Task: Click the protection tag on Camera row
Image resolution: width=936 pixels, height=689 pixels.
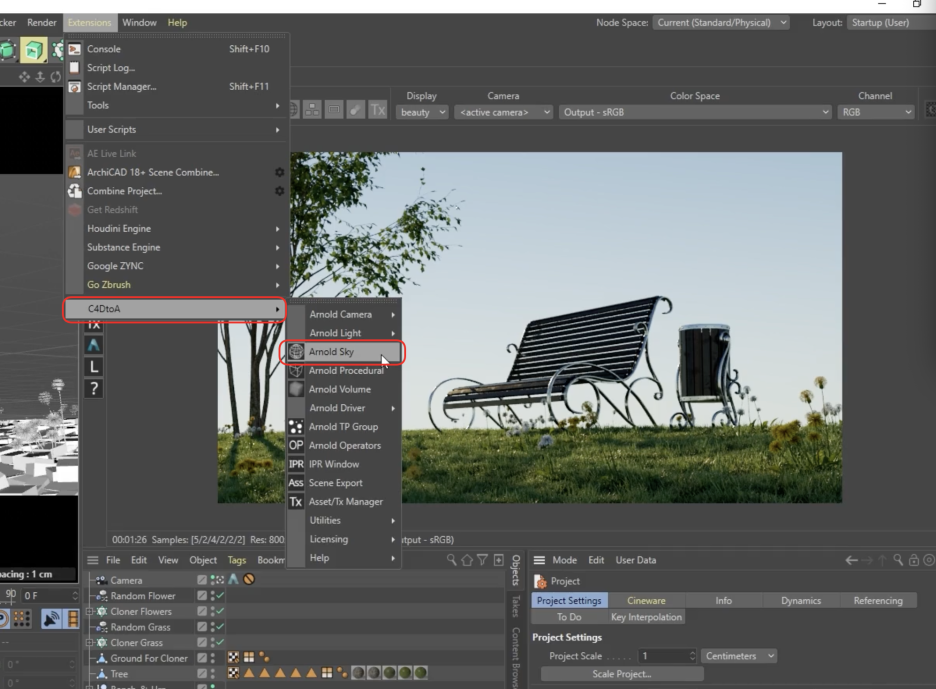Action: coord(249,579)
